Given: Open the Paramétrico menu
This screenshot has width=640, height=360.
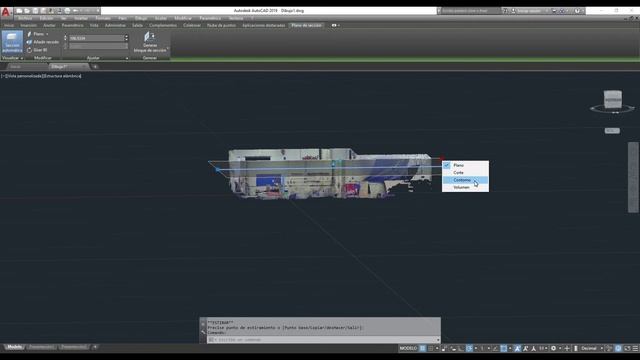Looking at the screenshot, I should (x=210, y=18).
